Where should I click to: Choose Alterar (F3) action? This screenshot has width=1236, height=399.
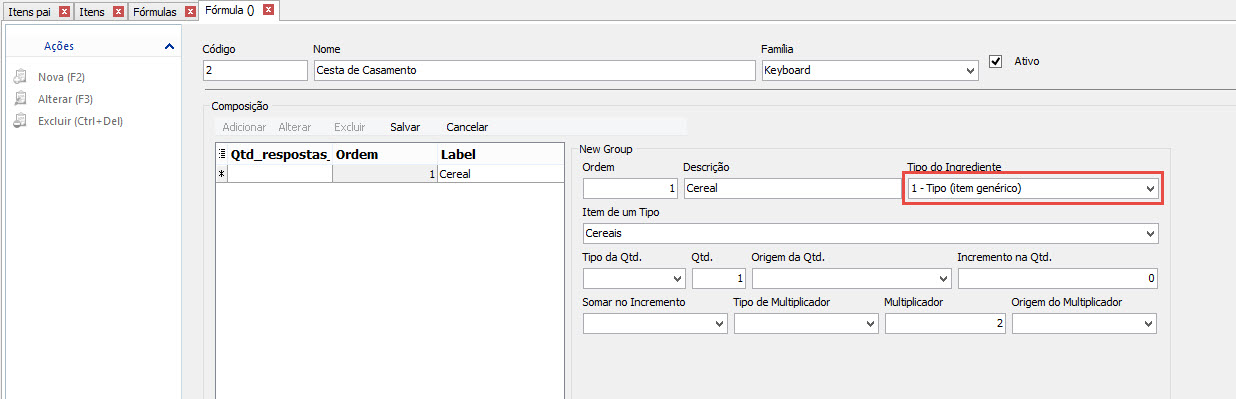[x=65, y=99]
